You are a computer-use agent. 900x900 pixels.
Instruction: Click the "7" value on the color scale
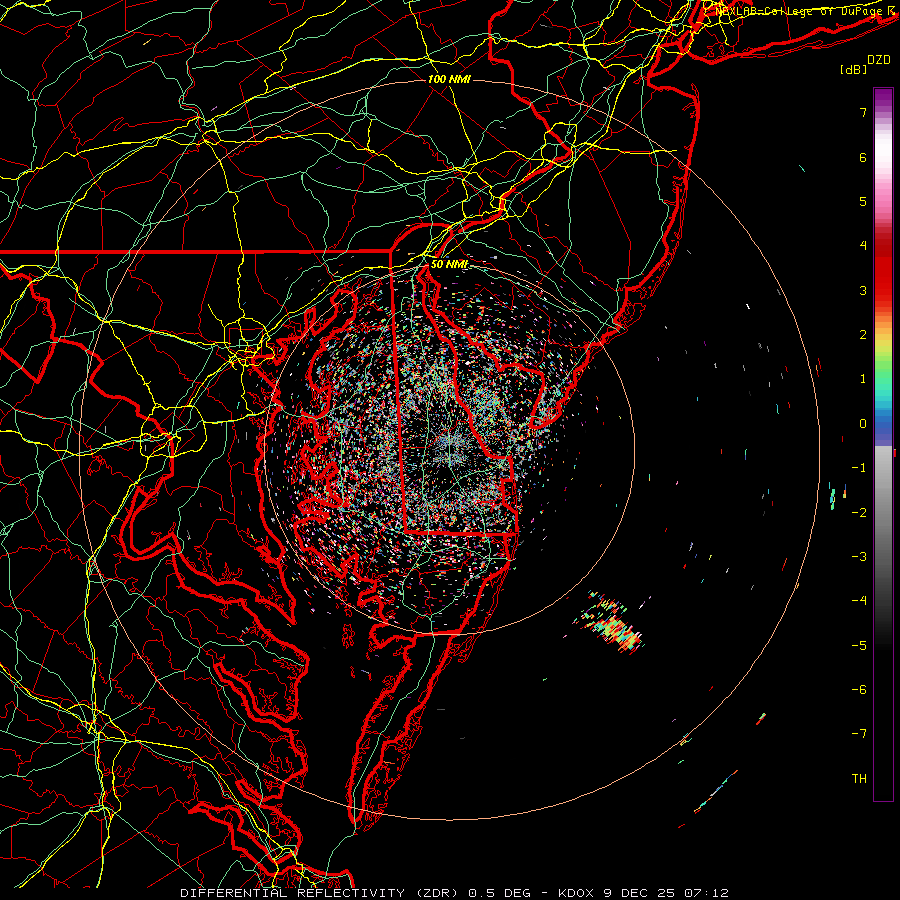click(863, 112)
